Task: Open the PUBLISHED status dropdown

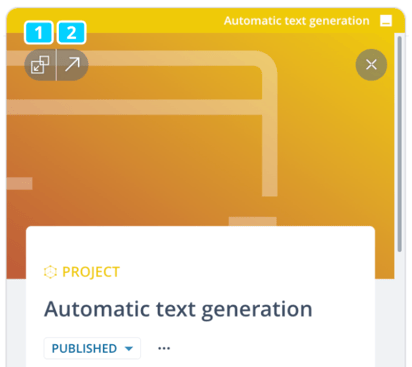Action: coord(92,348)
